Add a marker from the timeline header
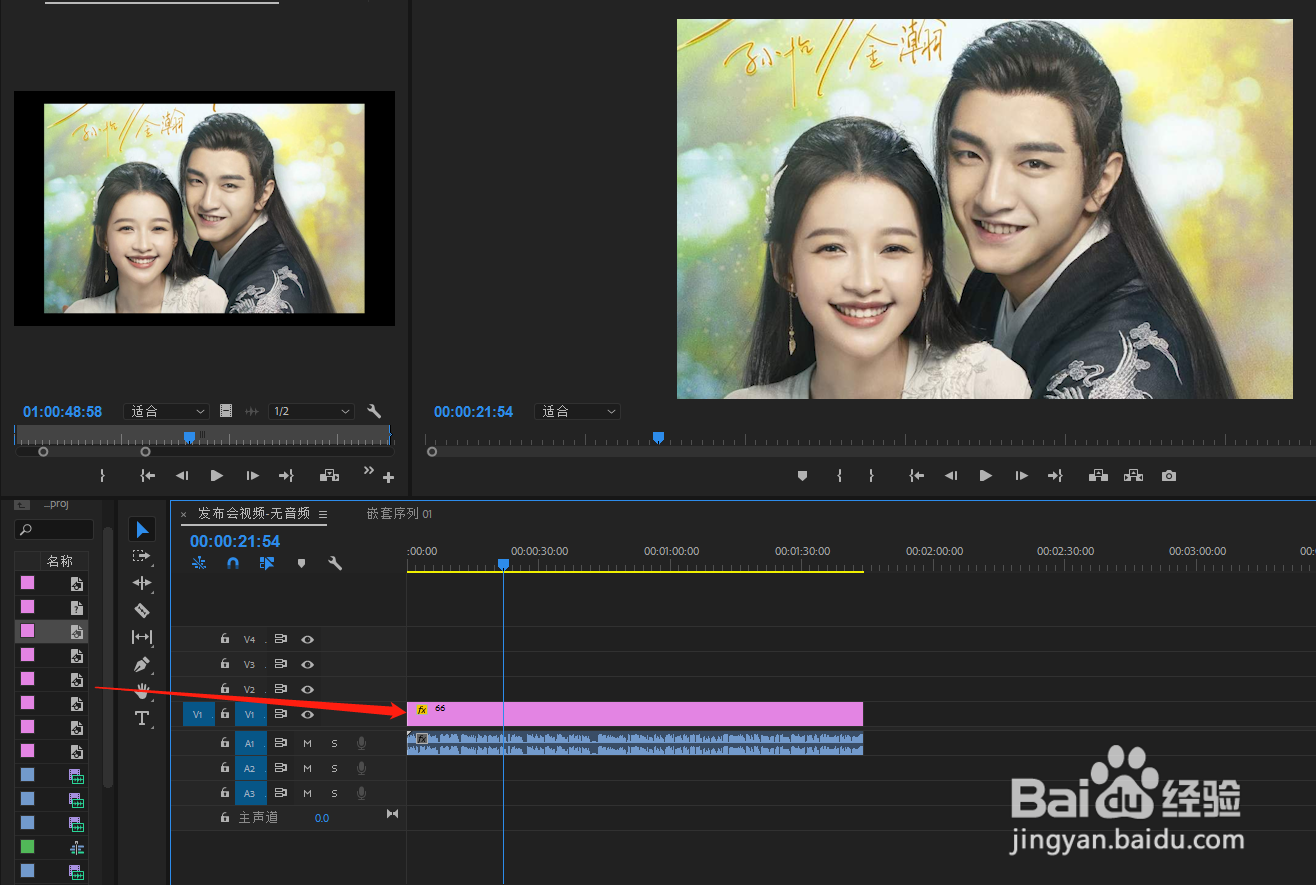1316x885 pixels. point(301,563)
